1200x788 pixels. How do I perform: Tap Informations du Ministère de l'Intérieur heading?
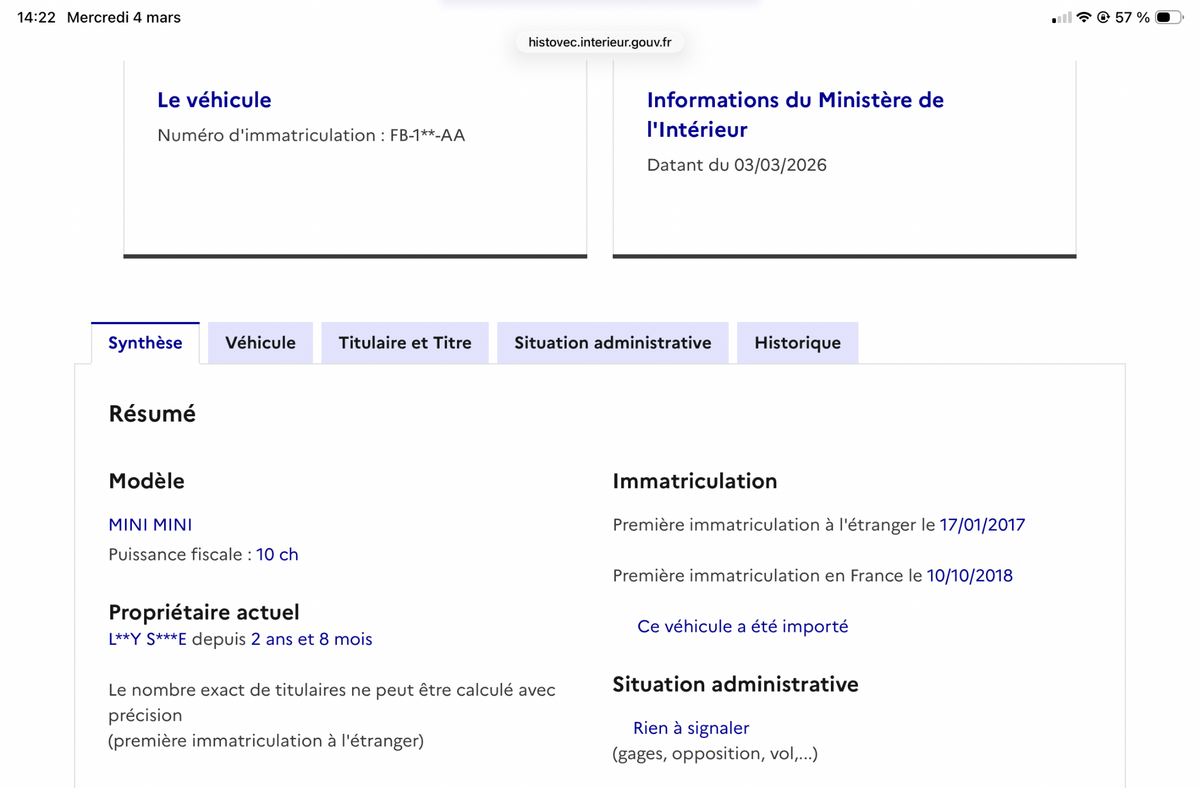click(x=795, y=114)
